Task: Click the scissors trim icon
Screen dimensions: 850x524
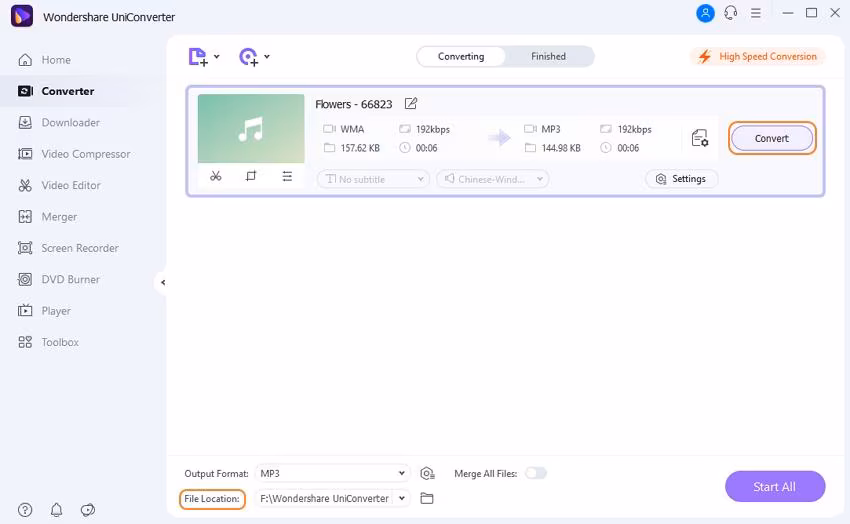Action: [x=216, y=176]
